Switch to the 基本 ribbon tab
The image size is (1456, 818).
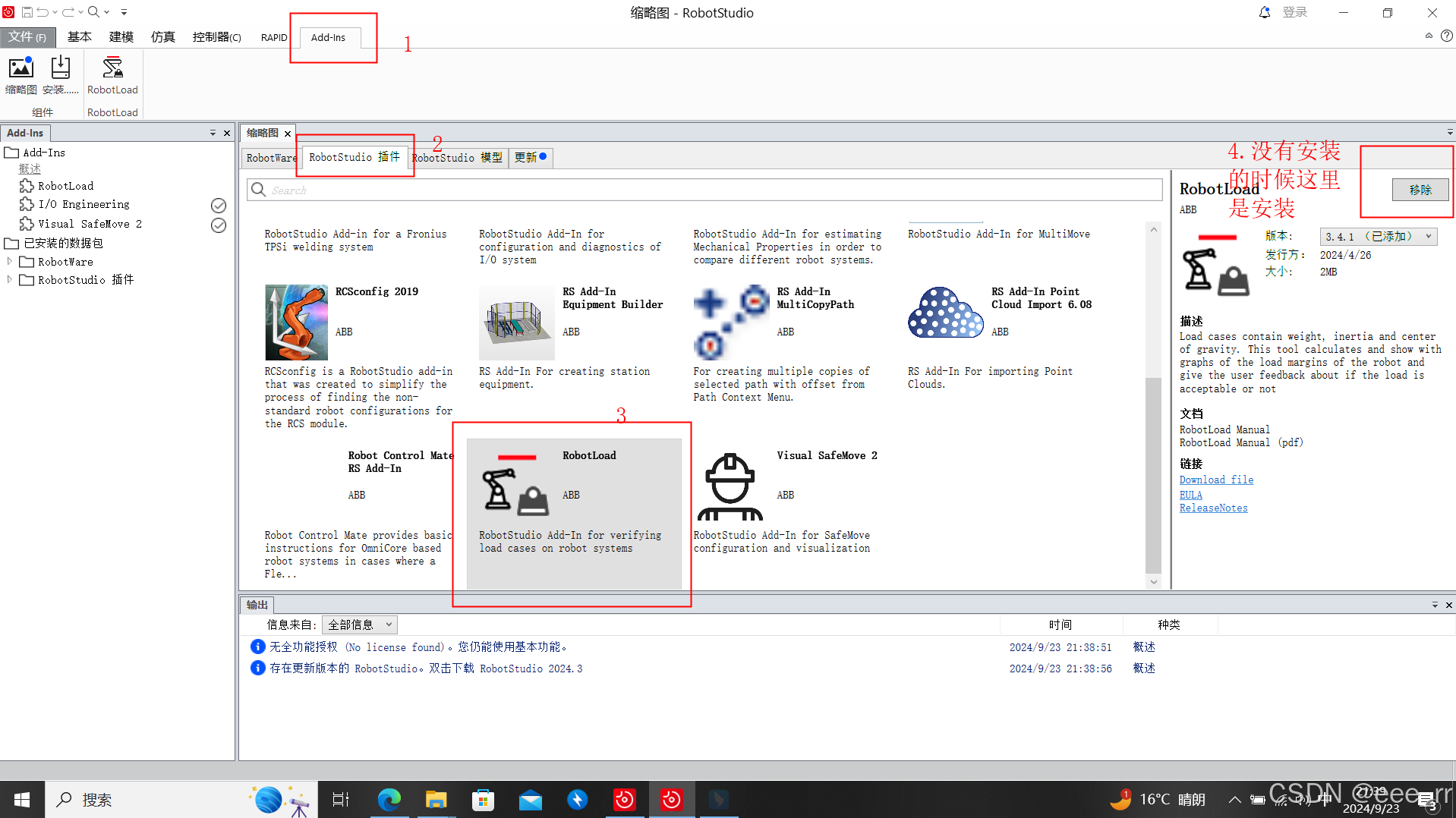(x=79, y=36)
